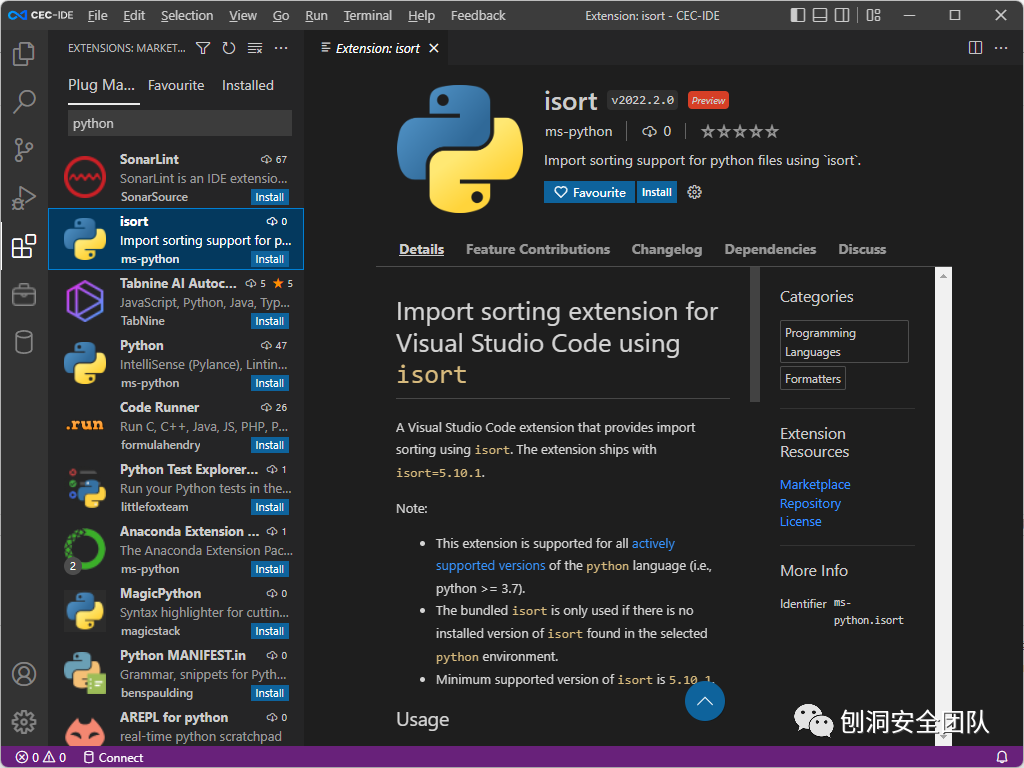
Task: Open the customize layout icon
Action: (x=873, y=15)
